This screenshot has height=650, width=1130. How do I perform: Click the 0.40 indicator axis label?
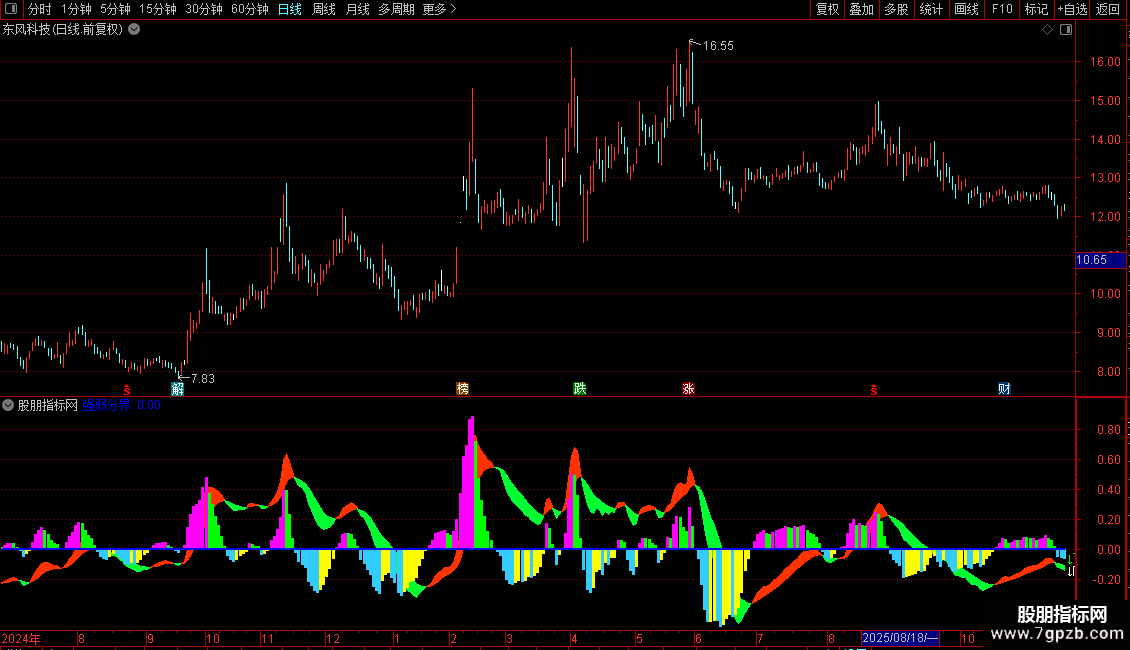pyautogui.click(x=1108, y=490)
